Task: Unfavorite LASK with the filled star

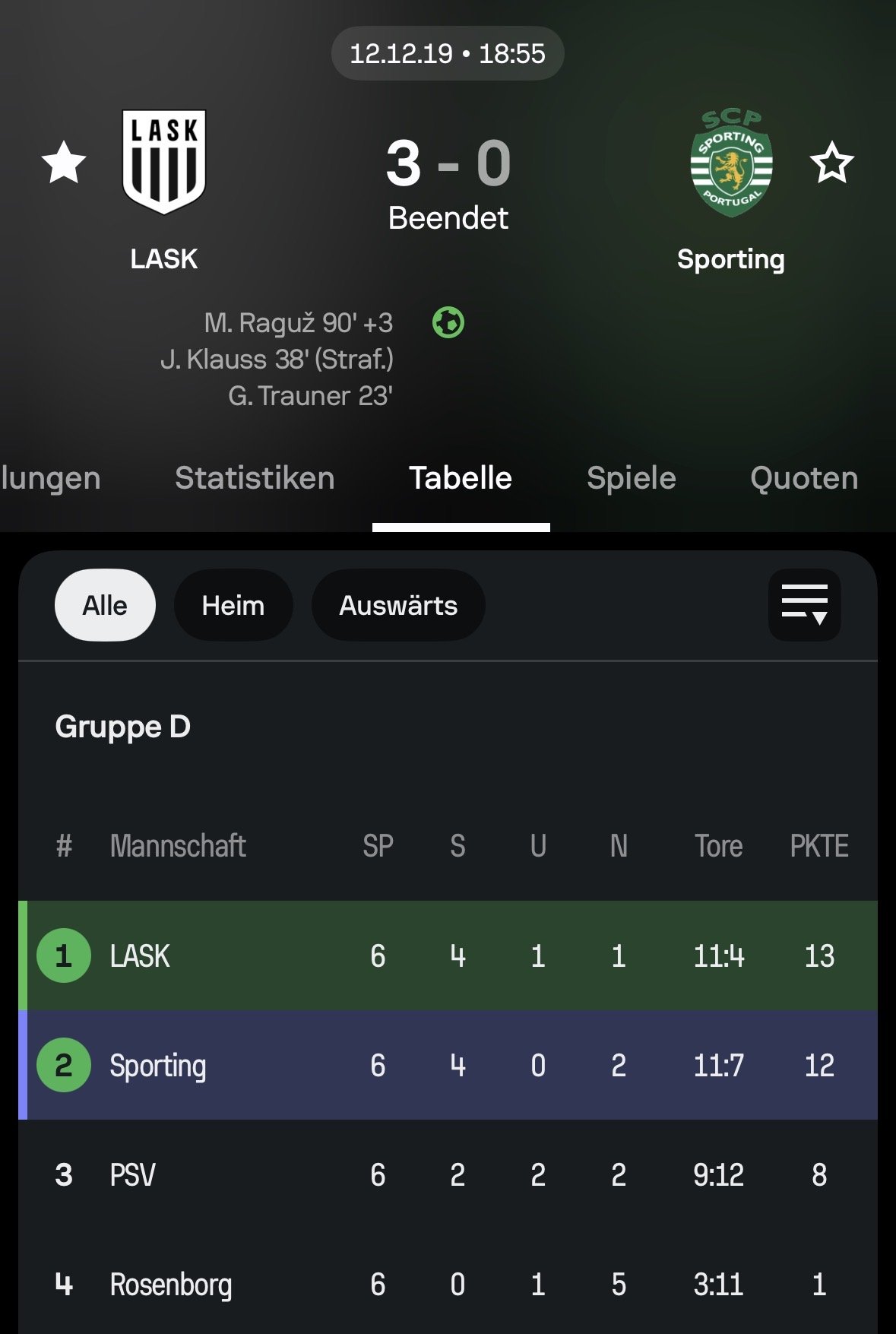Action: tap(64, 163)
